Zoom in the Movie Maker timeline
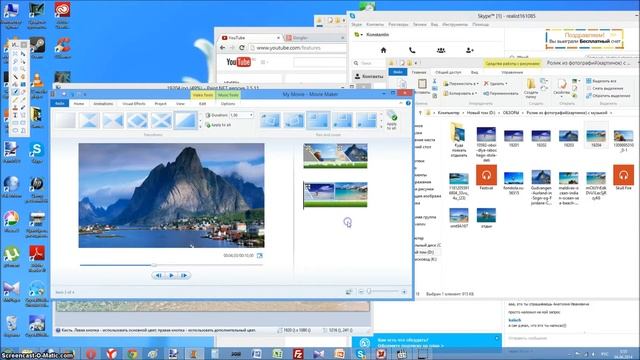Screen dimensions: 640x360 pyautogui.click(x=404, y=291)
